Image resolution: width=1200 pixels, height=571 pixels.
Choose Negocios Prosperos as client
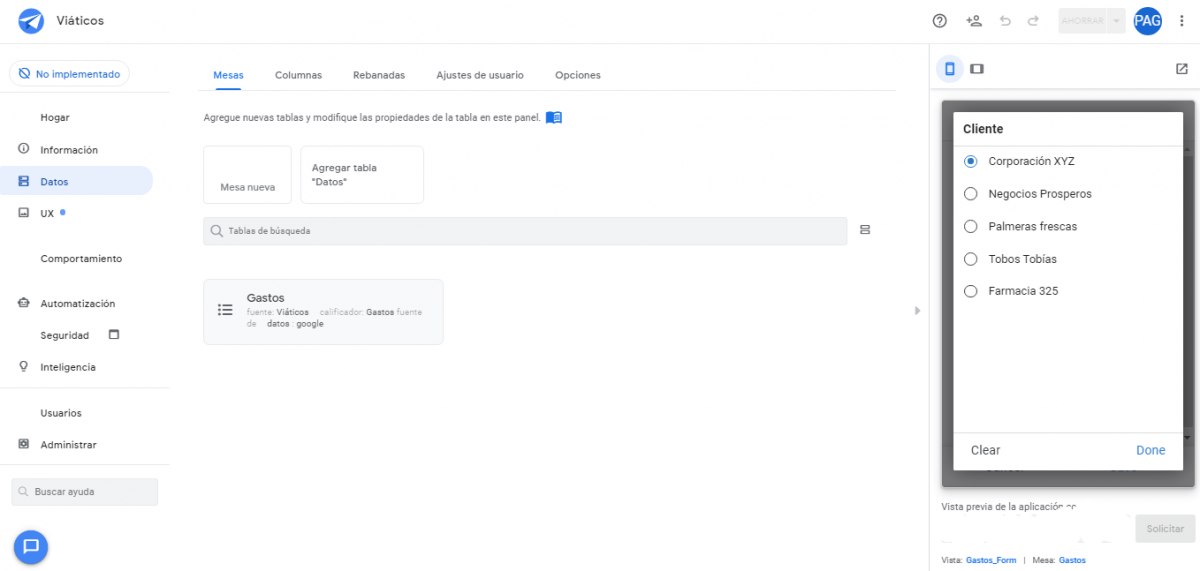coord(970,194)
